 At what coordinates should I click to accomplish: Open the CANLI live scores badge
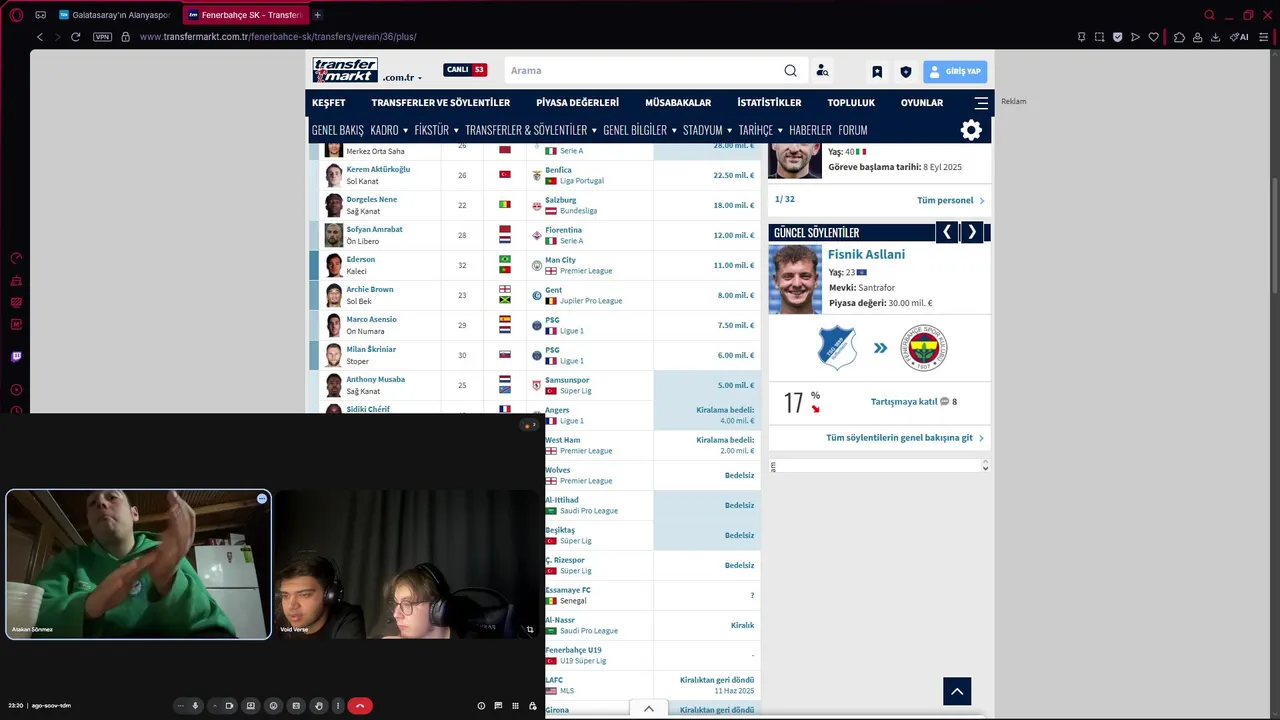(x=465, y=70)
